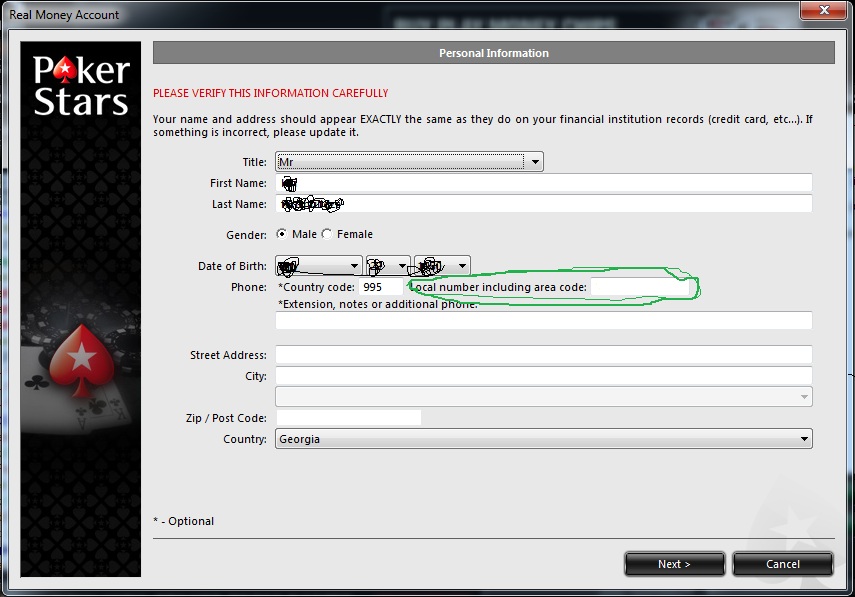Close the Real Money Account window

pyautogui.click(x=824, y=10)
